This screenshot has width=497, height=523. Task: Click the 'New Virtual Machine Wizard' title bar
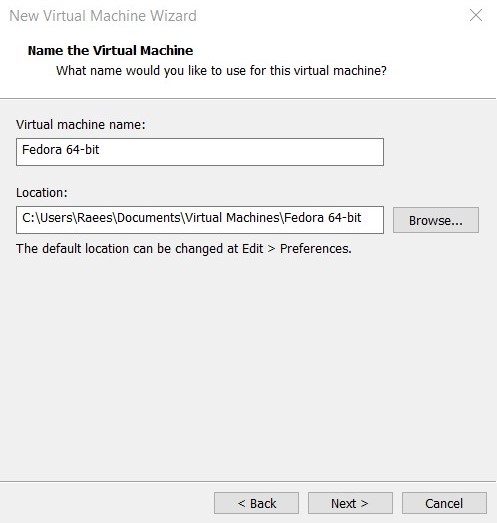point(103,16)
